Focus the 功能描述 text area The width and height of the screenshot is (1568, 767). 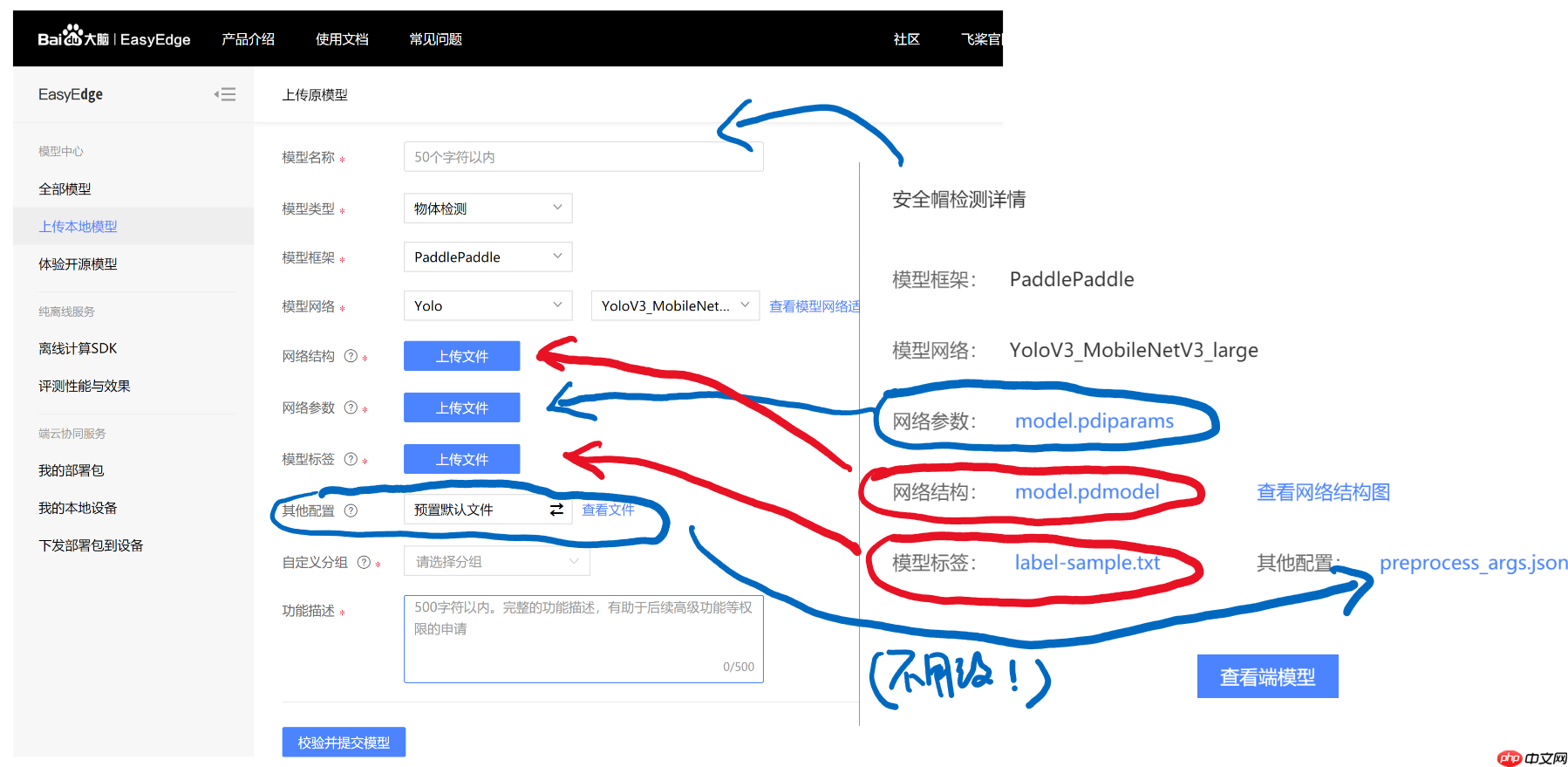[x=583, y=639]
